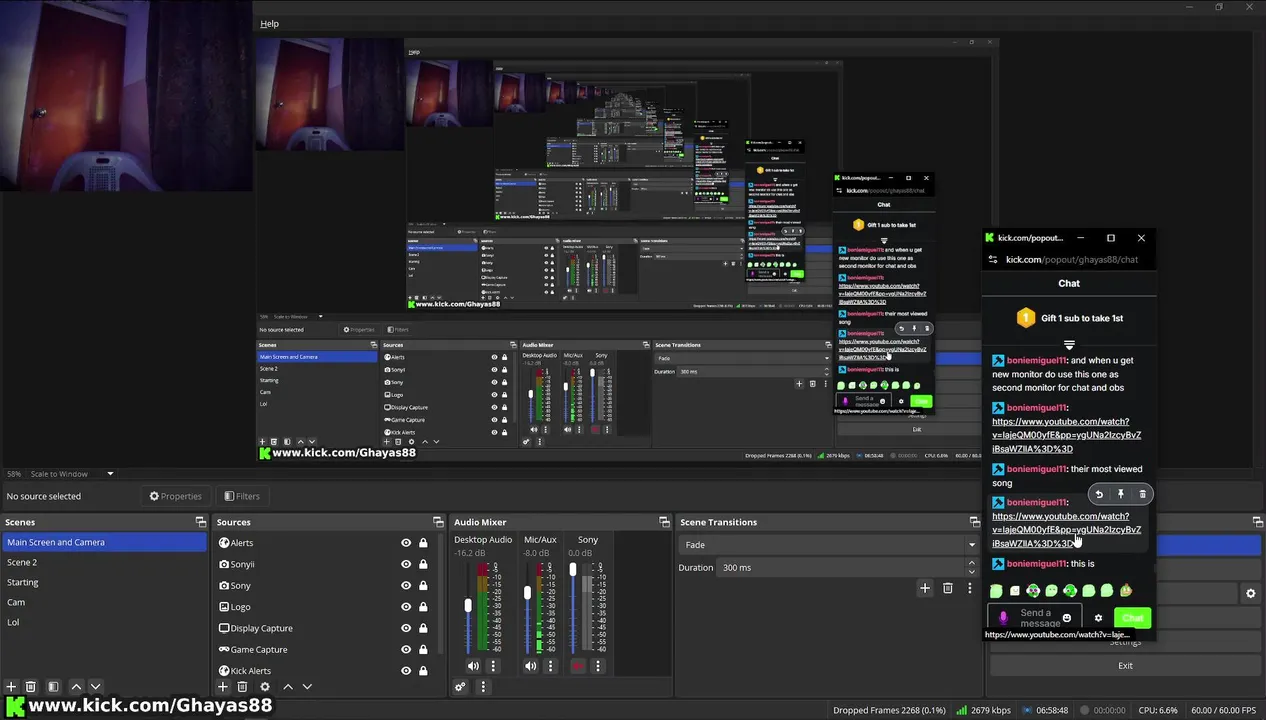Add a new source with the Sources plus icon
The image size is (1266, 720).
[223, 687]
